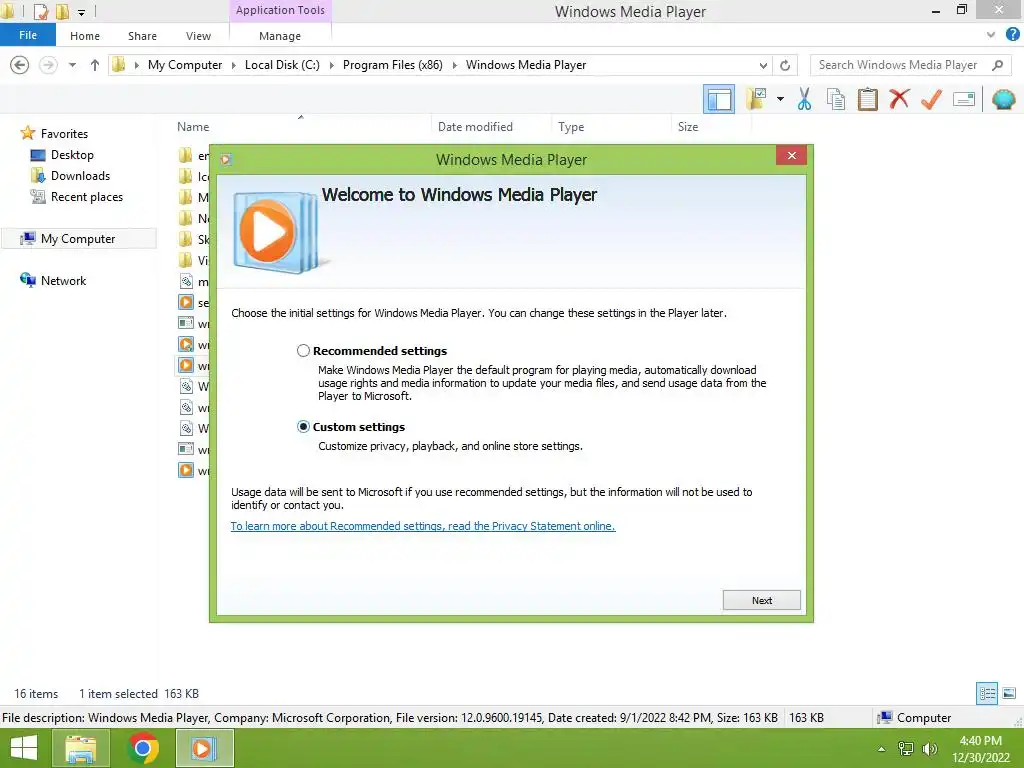Open the View ribbon tab
Viewport: 1024px width, 768px height.
click(x=198, y=36)
